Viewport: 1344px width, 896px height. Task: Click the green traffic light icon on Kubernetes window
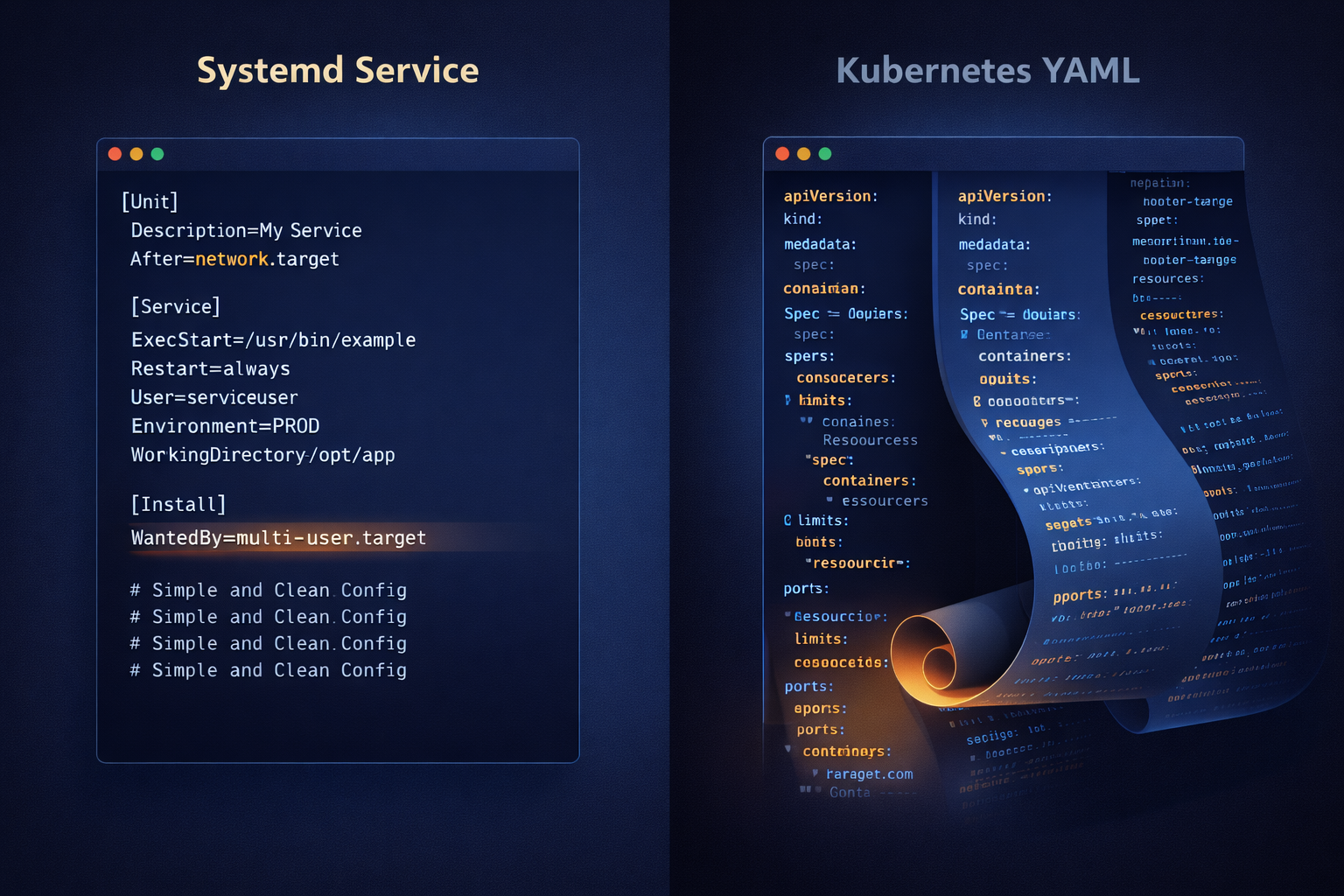coord(824,152)
